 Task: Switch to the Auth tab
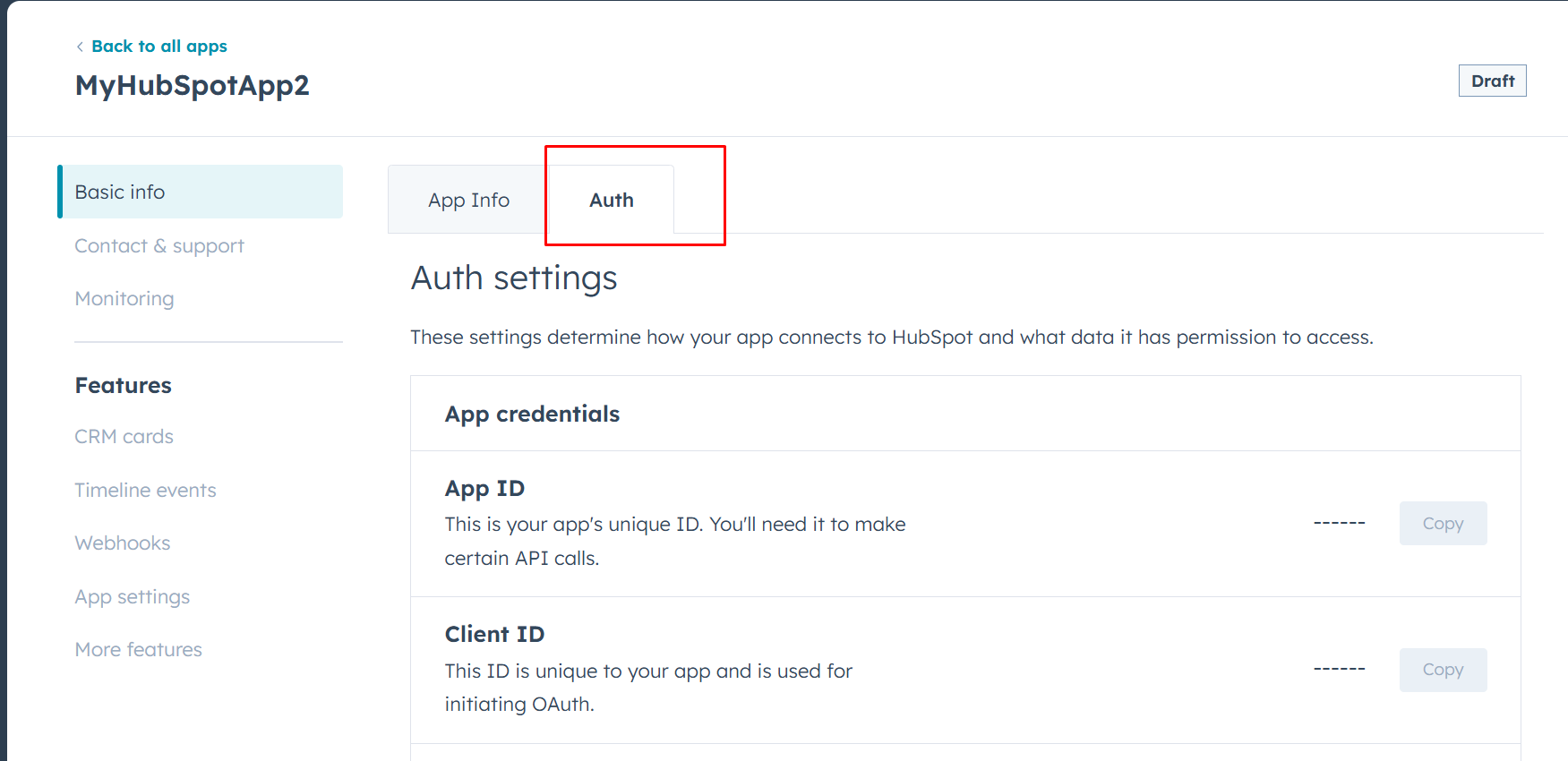pos(612,201)
